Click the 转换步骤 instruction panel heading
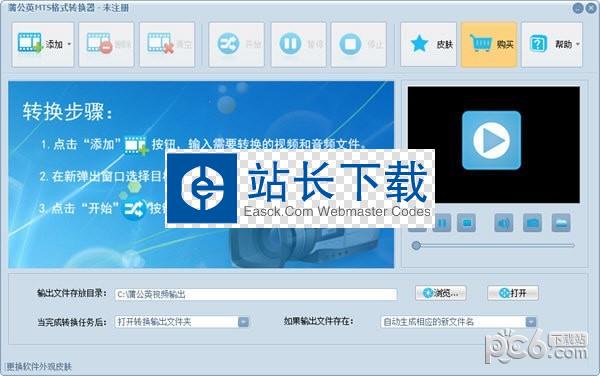The width and height of the screenshot is (600, 376). click(x=68, y=112)
